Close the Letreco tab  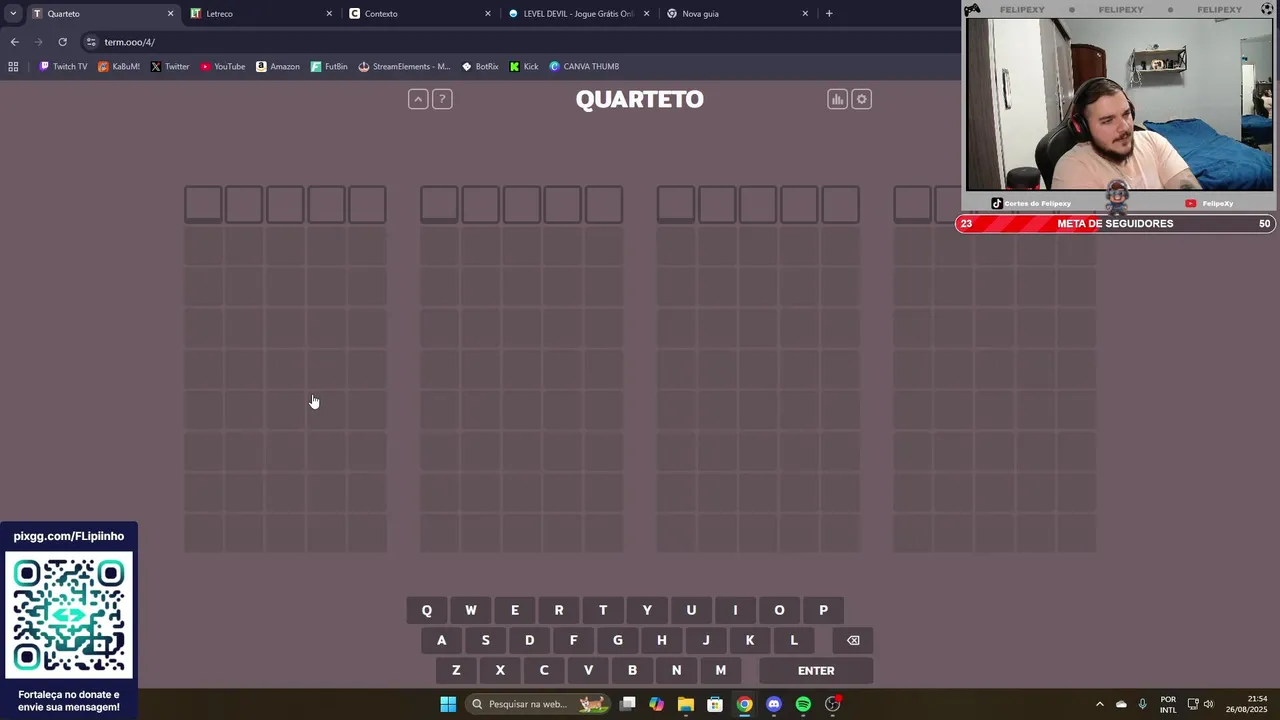[329, 14]
